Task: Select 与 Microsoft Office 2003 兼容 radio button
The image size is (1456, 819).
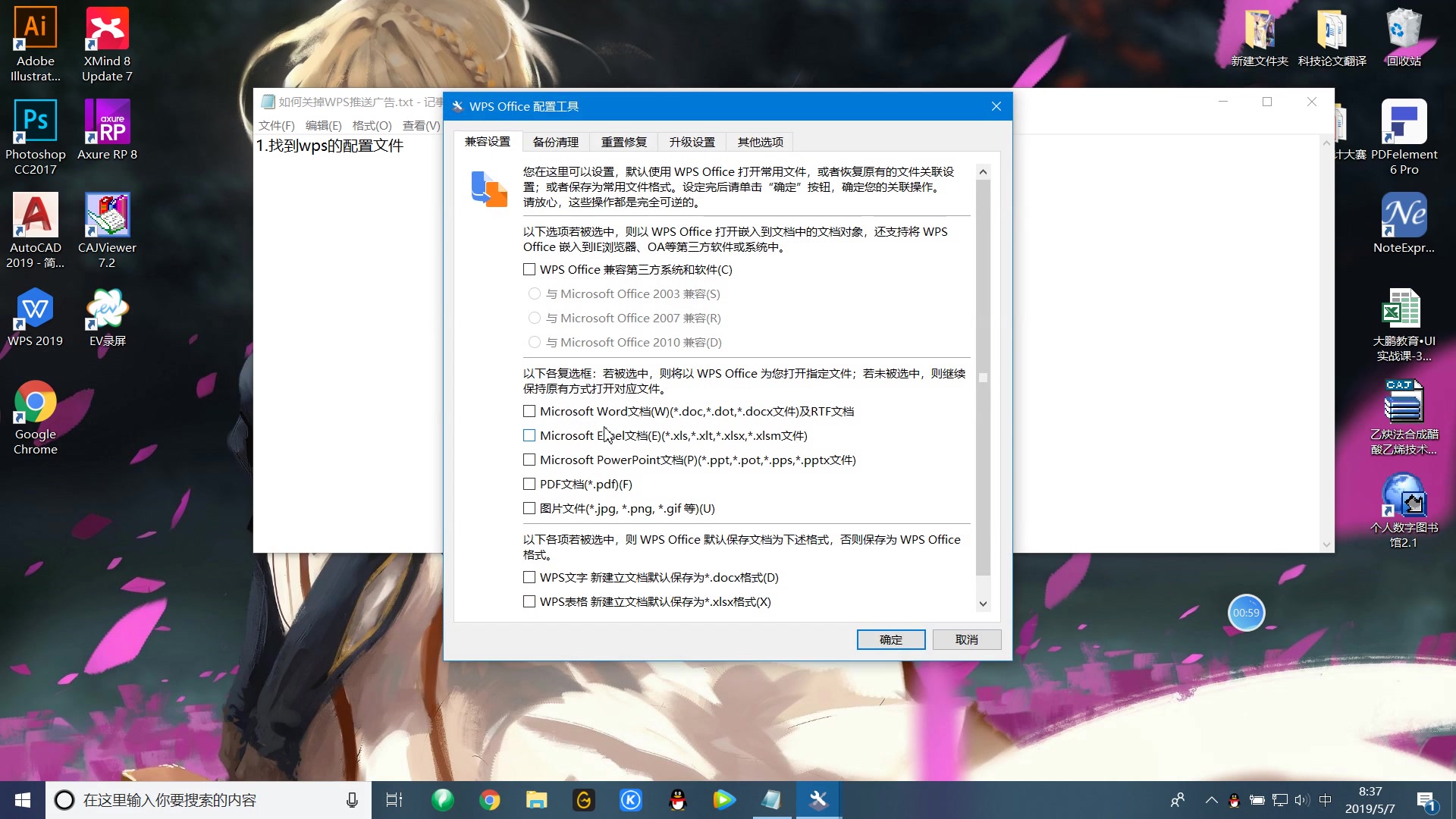Action: [x=534, y=293]
